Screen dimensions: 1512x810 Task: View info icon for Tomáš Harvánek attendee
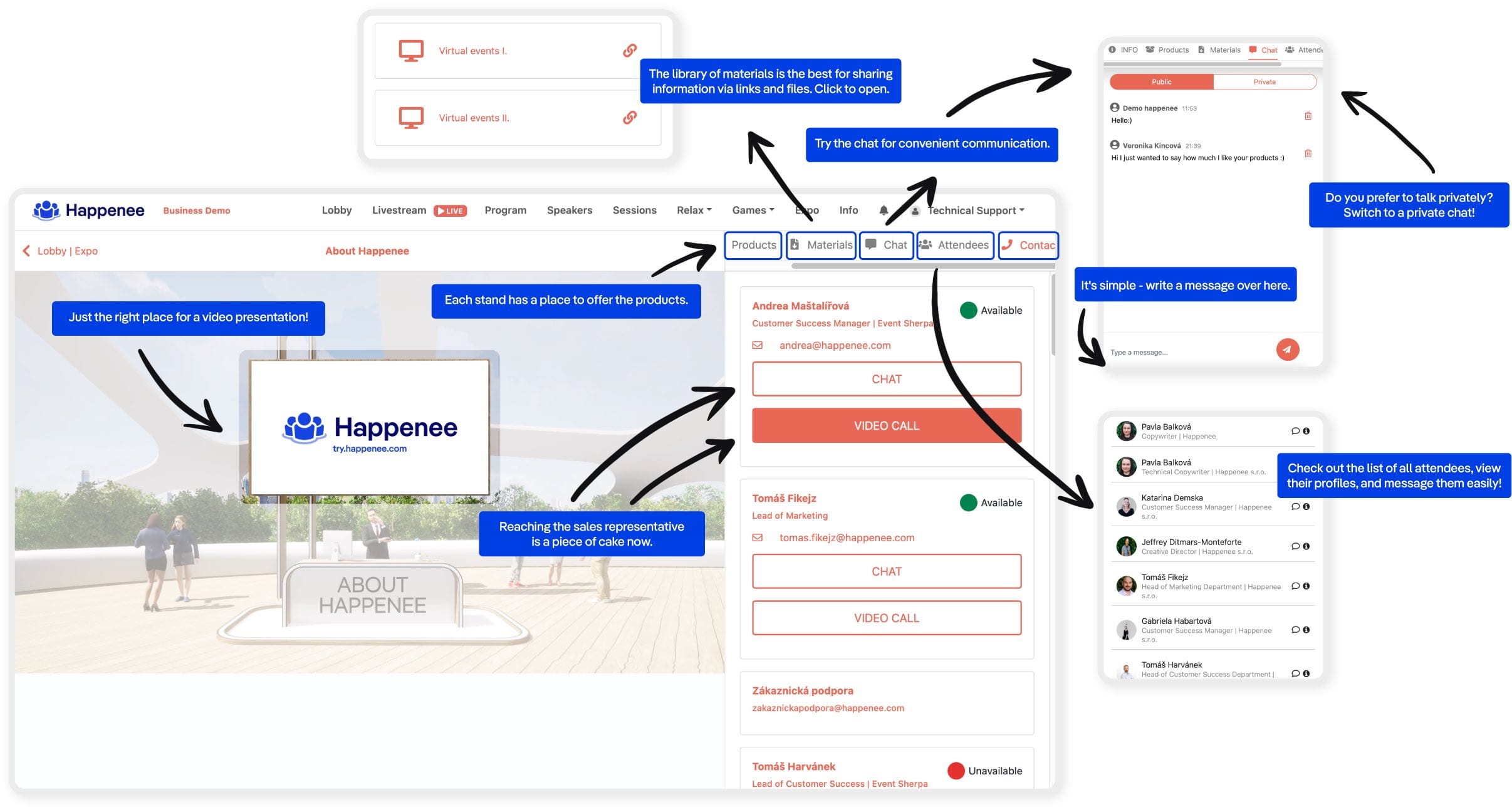[1306, 673]
